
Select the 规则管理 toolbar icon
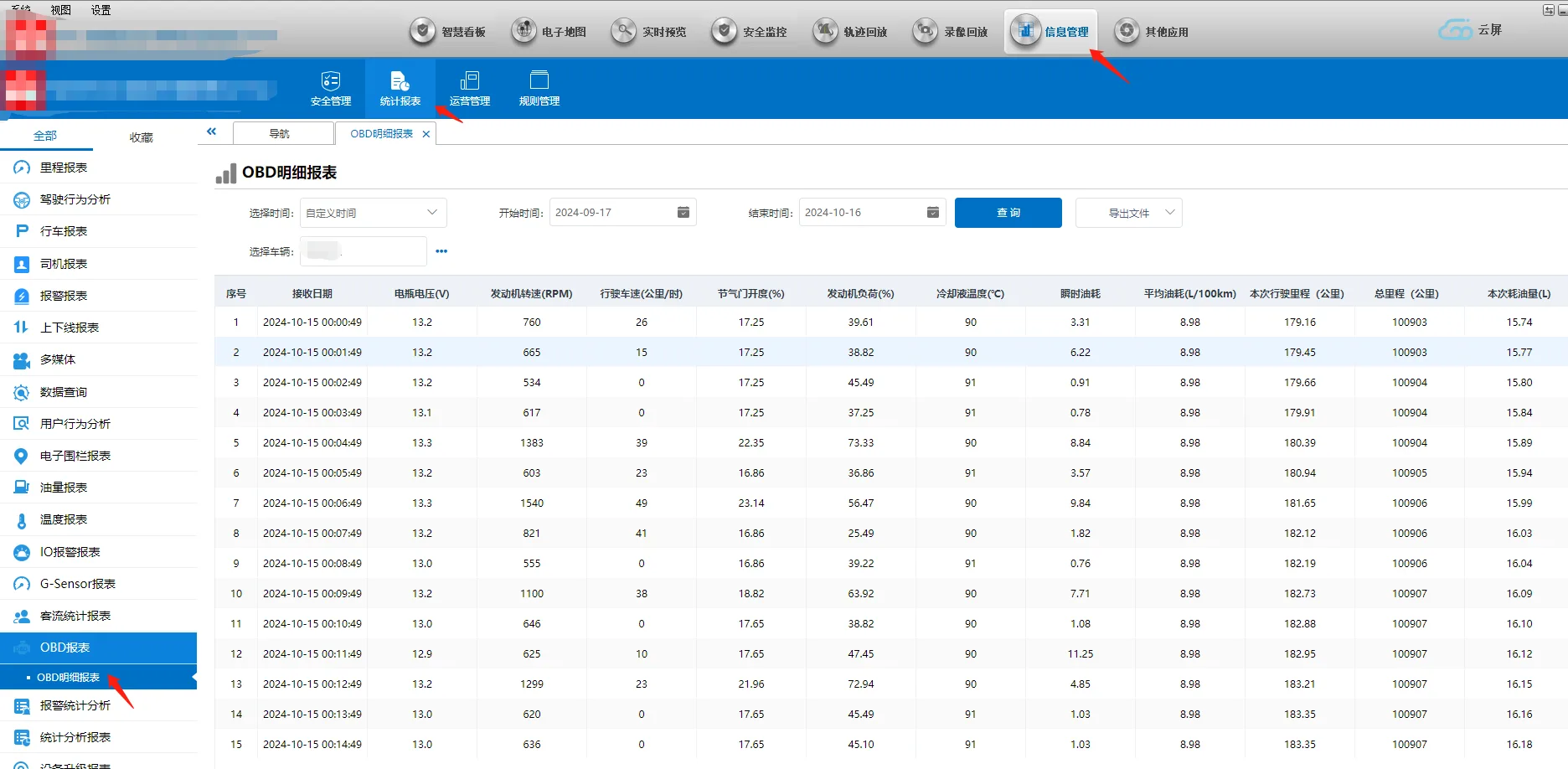click(x=539, y=89)
